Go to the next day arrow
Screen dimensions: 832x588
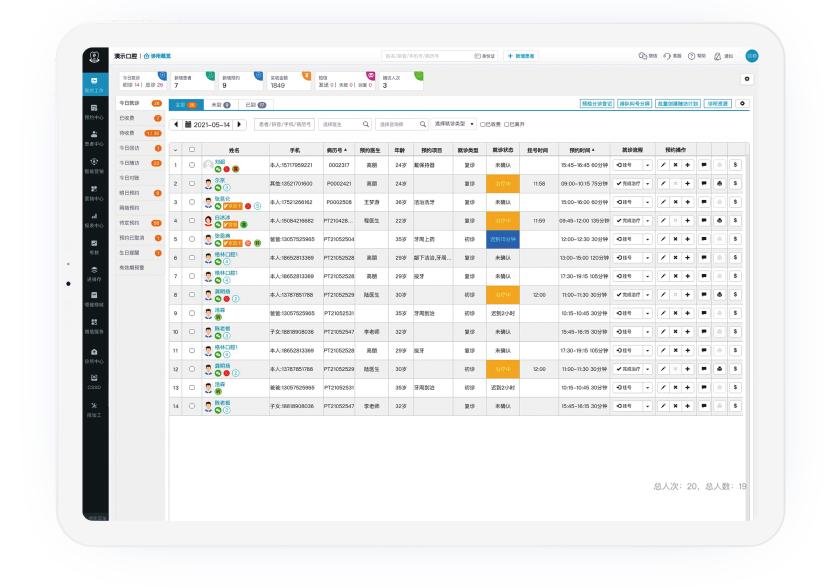(x=239, y=124)
